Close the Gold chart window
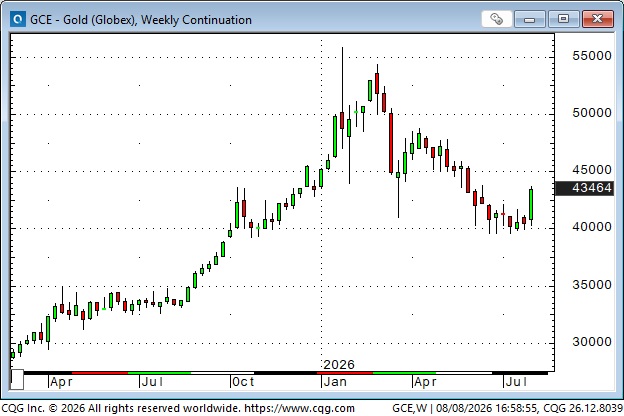Screen dimensions: 624x416 click(597, 19)
